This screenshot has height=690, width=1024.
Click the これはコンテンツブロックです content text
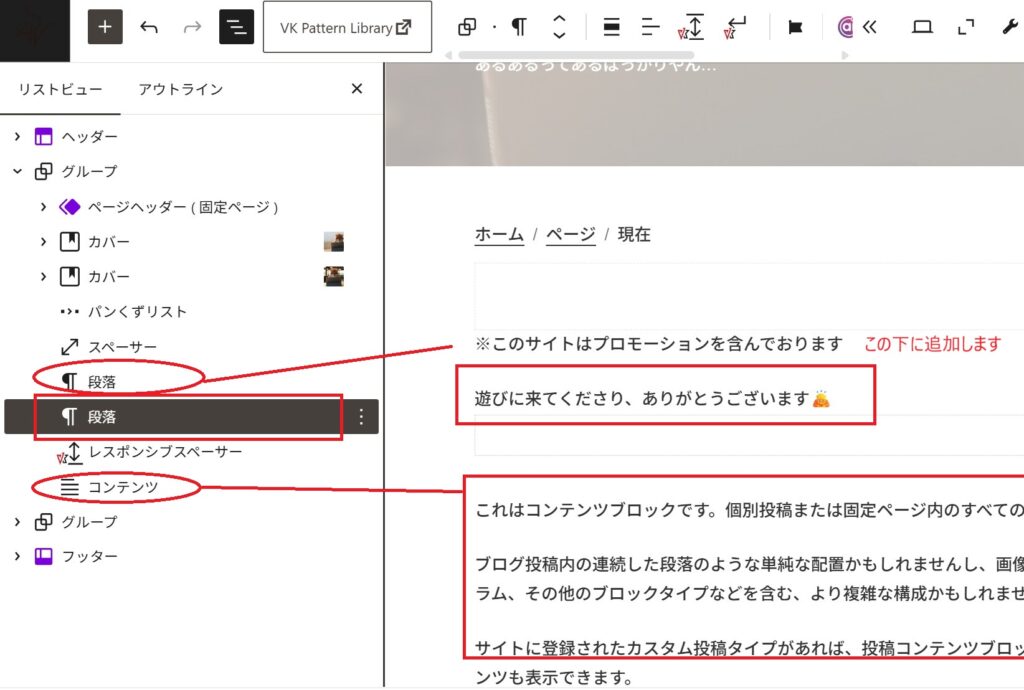point(749,510)
